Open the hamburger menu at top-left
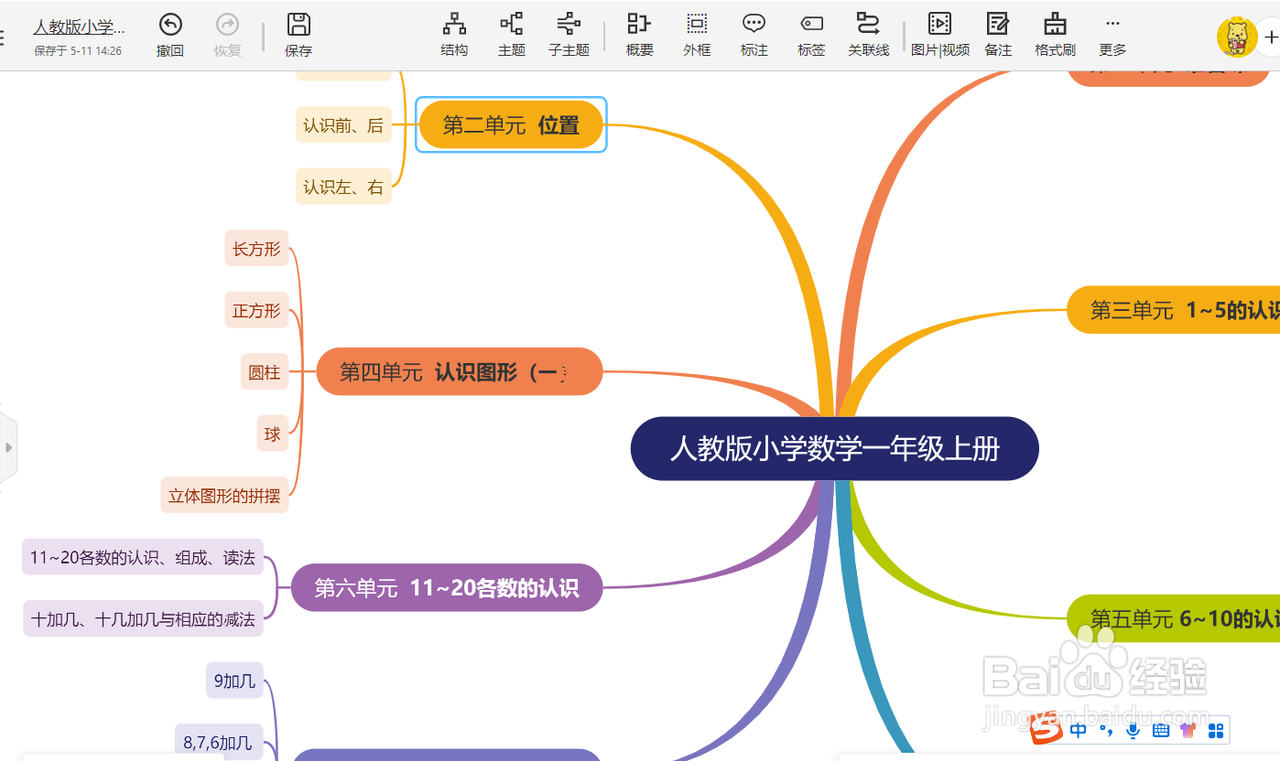 click(3, 38)
